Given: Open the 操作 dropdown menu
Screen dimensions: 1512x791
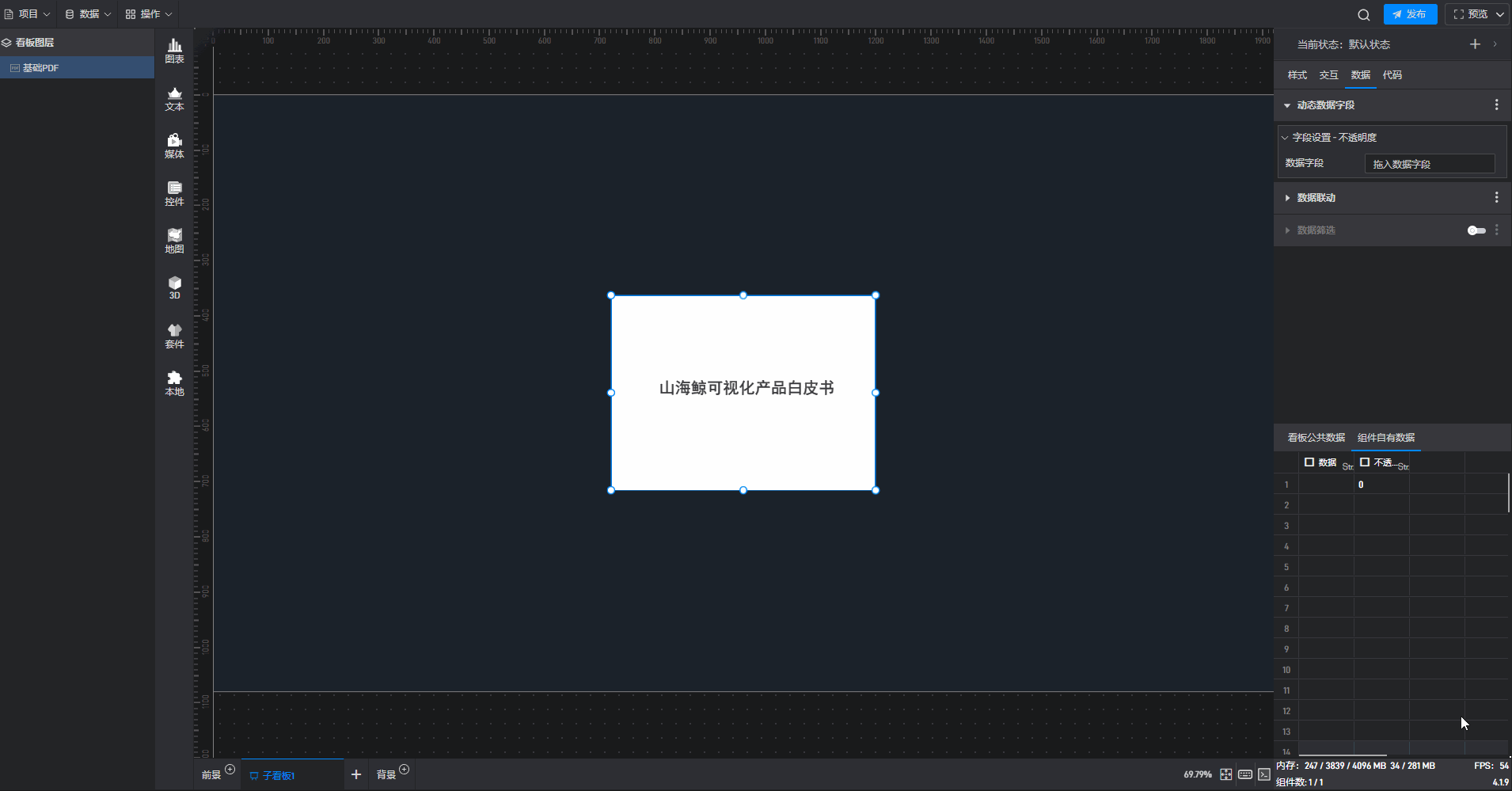Looking at the screenshot, I should click(x=149, y=14).
